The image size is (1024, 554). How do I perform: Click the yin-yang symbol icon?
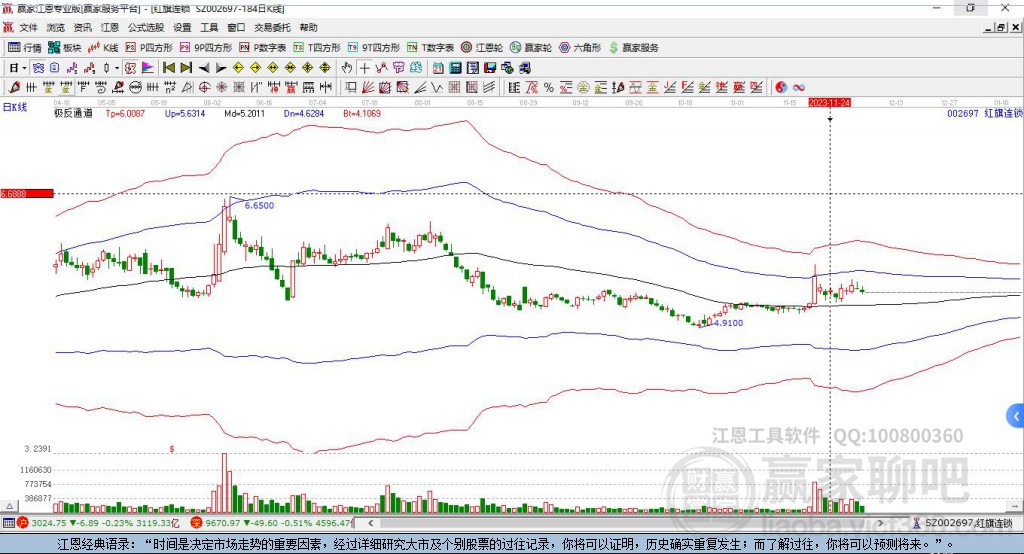coord(781,88)
